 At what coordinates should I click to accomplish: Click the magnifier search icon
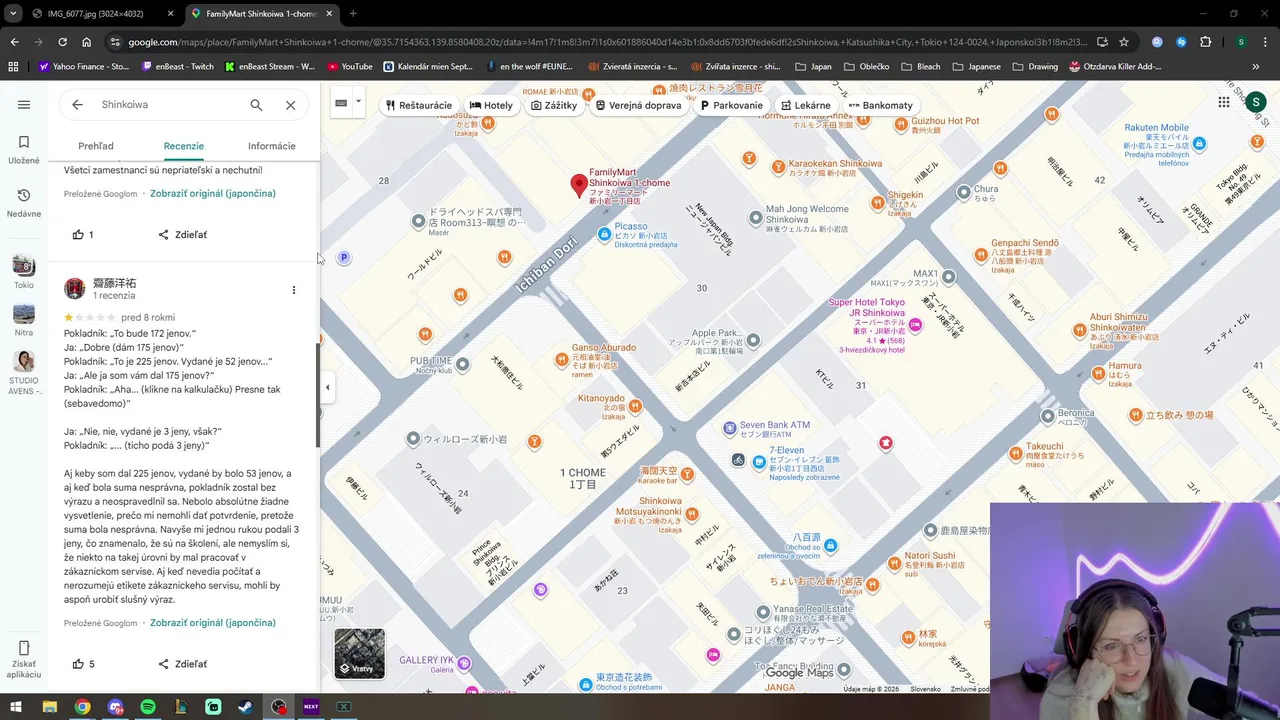tap(256, 104)
